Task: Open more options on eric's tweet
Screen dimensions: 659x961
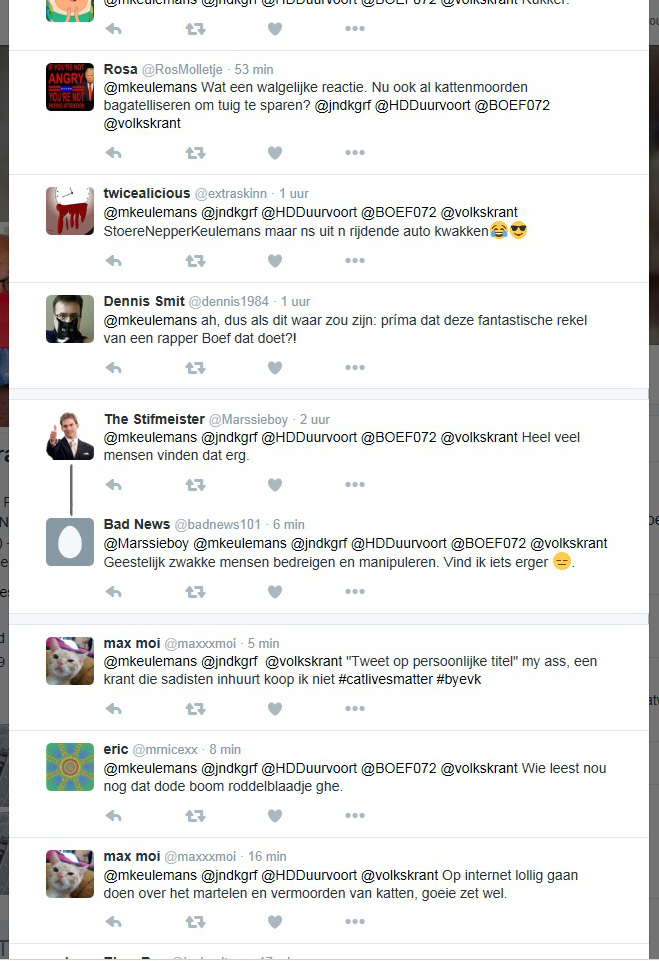Action: (355, 816)
